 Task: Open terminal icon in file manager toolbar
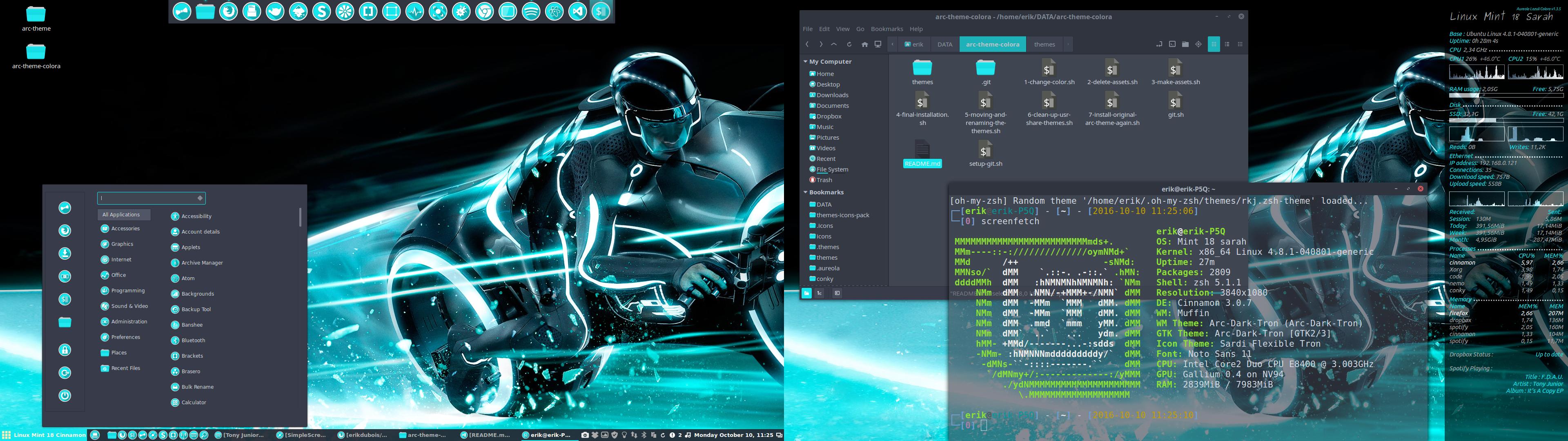(1172, 45)
